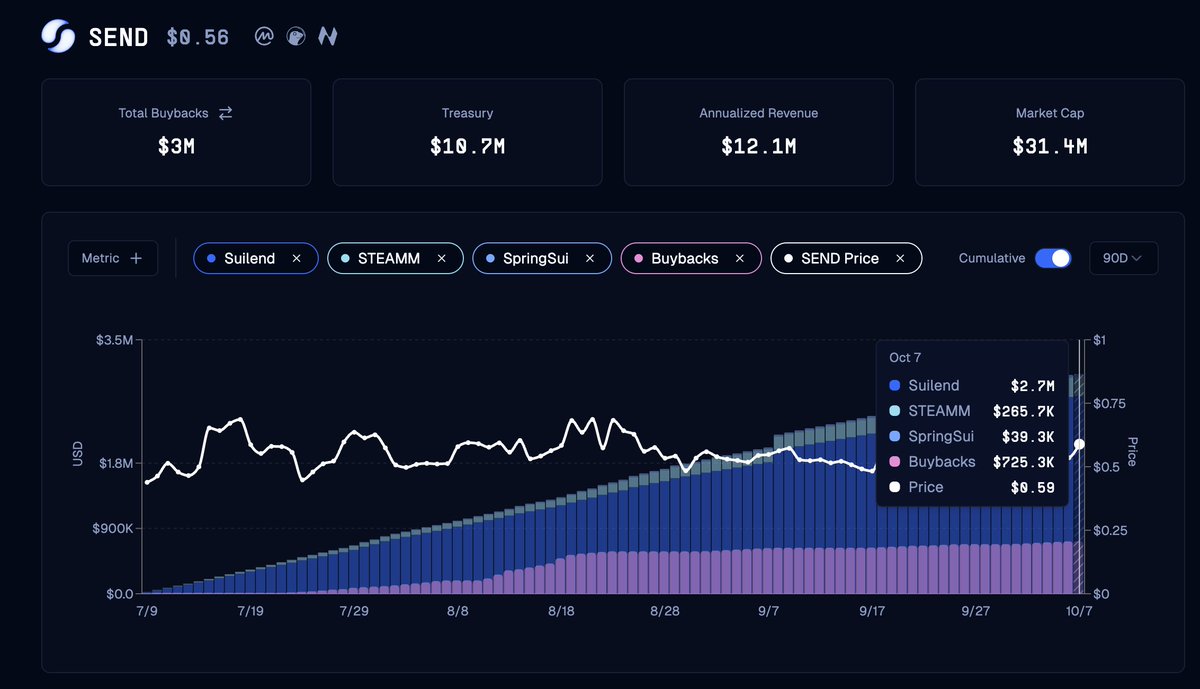
Task: Click the 10/7 x-axis date label
Action: 1077,611
